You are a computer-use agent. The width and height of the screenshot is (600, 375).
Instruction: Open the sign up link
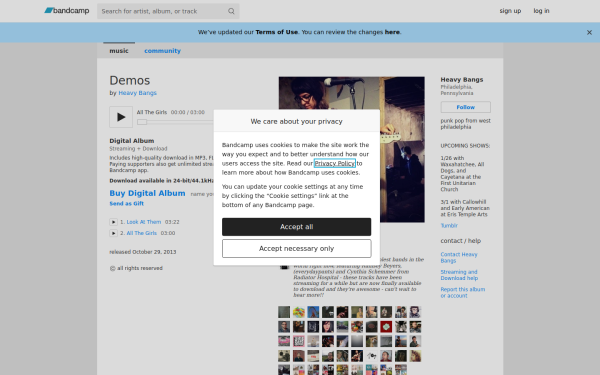(x=510, y=11)
